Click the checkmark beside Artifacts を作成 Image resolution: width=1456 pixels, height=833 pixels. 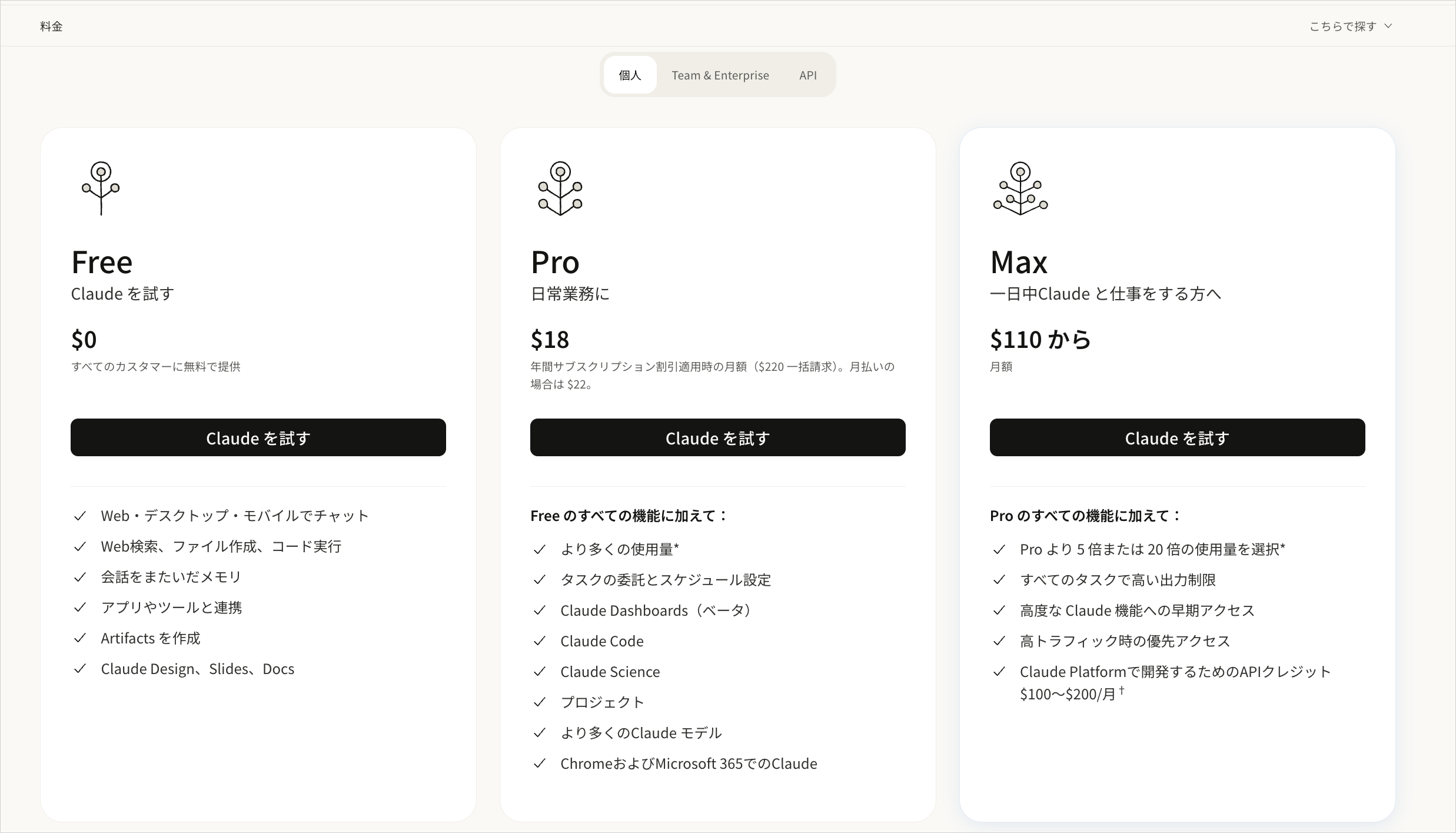click(x=80, y=638)
